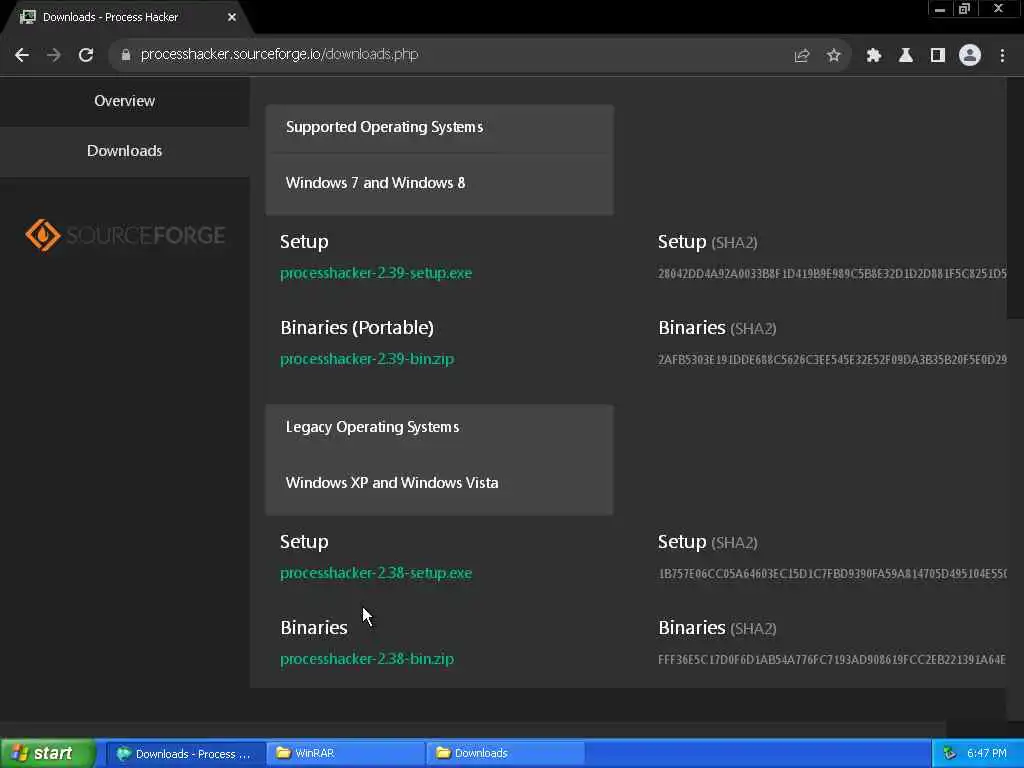Open the extensions puzzle icon
This screenshot has height=768, width=1024.
873,56
